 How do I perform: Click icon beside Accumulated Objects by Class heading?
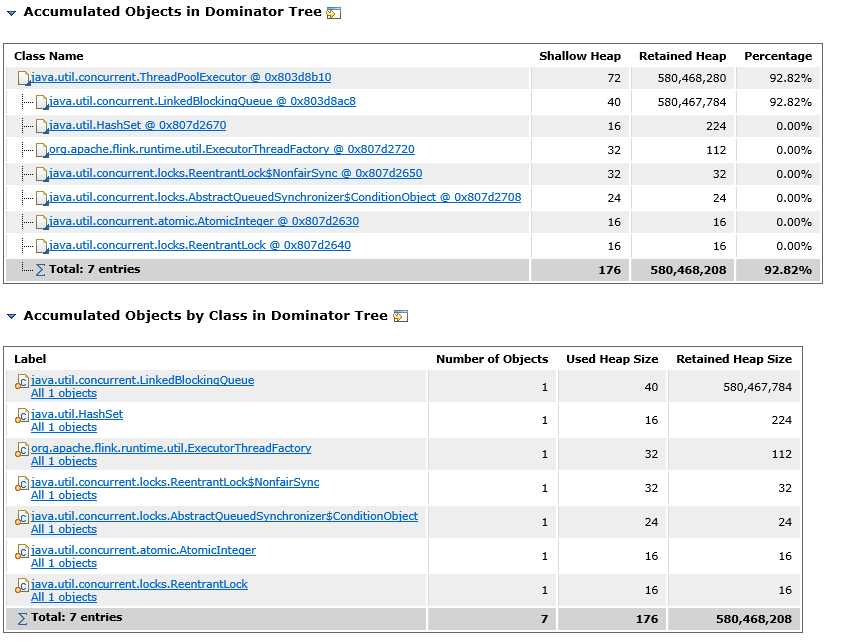pos(400,316)
